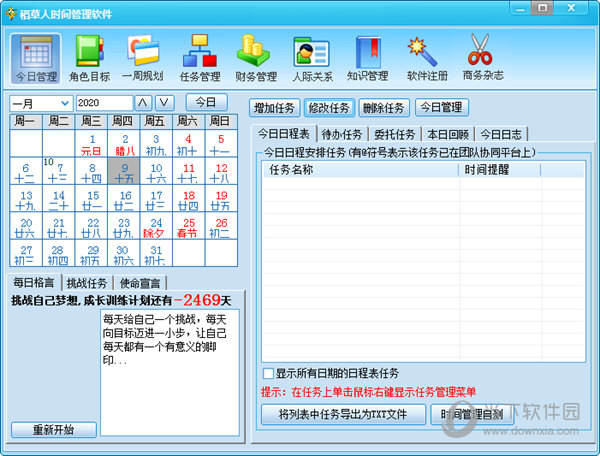Click the year down arrow button

[165, 103]
